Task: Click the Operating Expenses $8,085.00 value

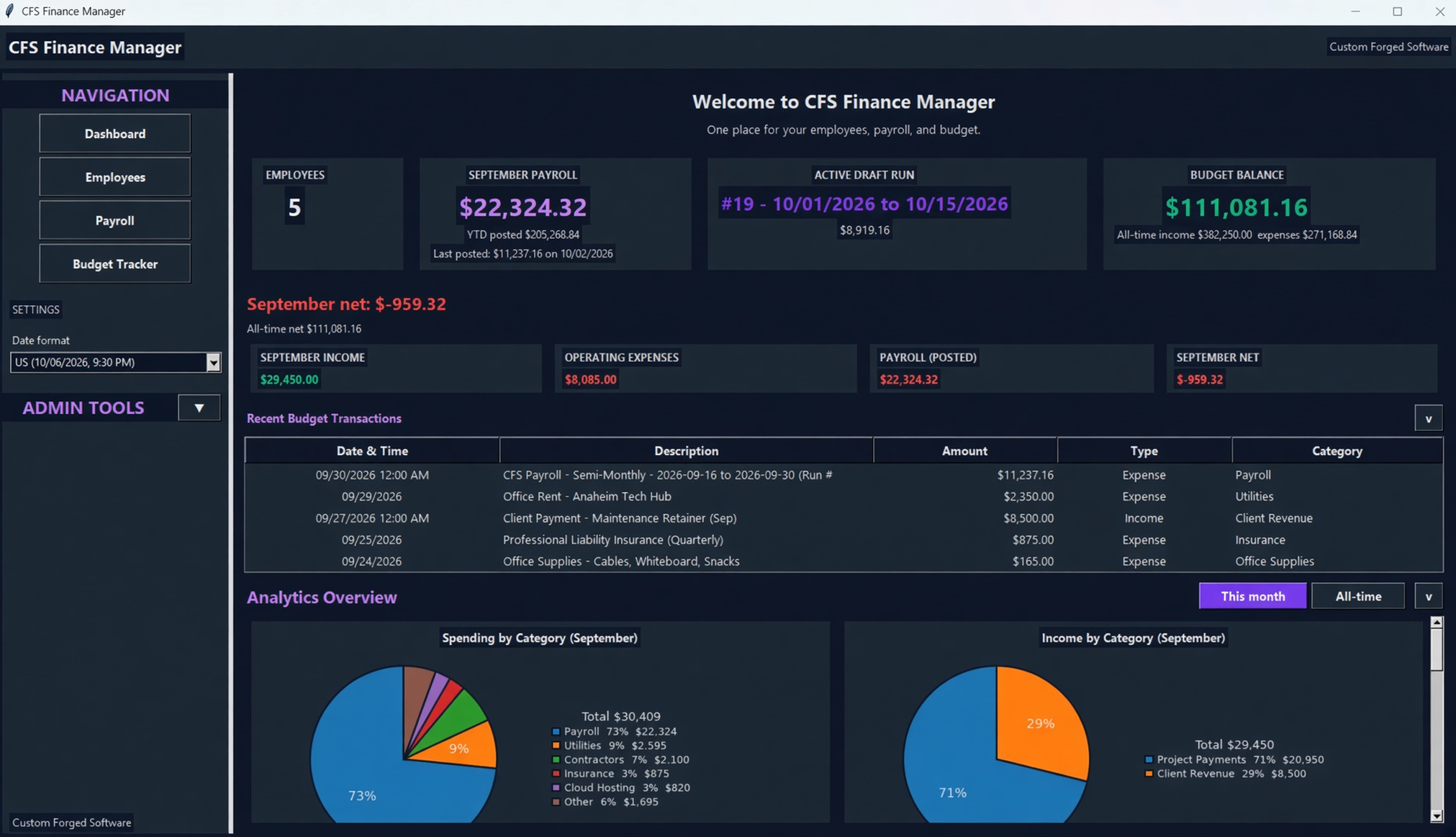Action: click(590, 379)
